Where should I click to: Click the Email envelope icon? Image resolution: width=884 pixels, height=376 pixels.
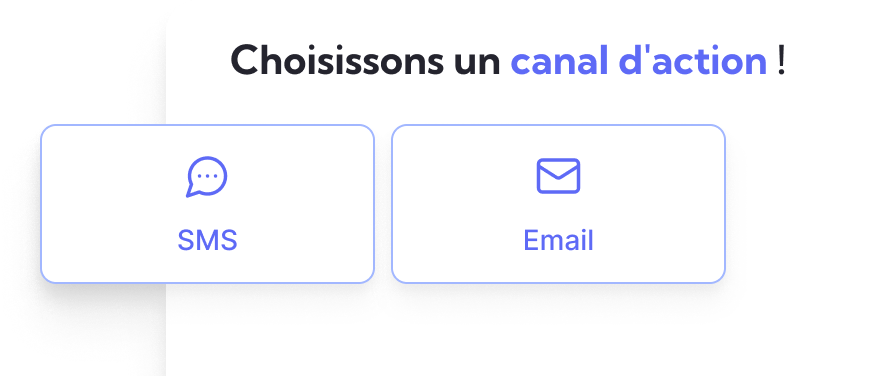[558, 176]
